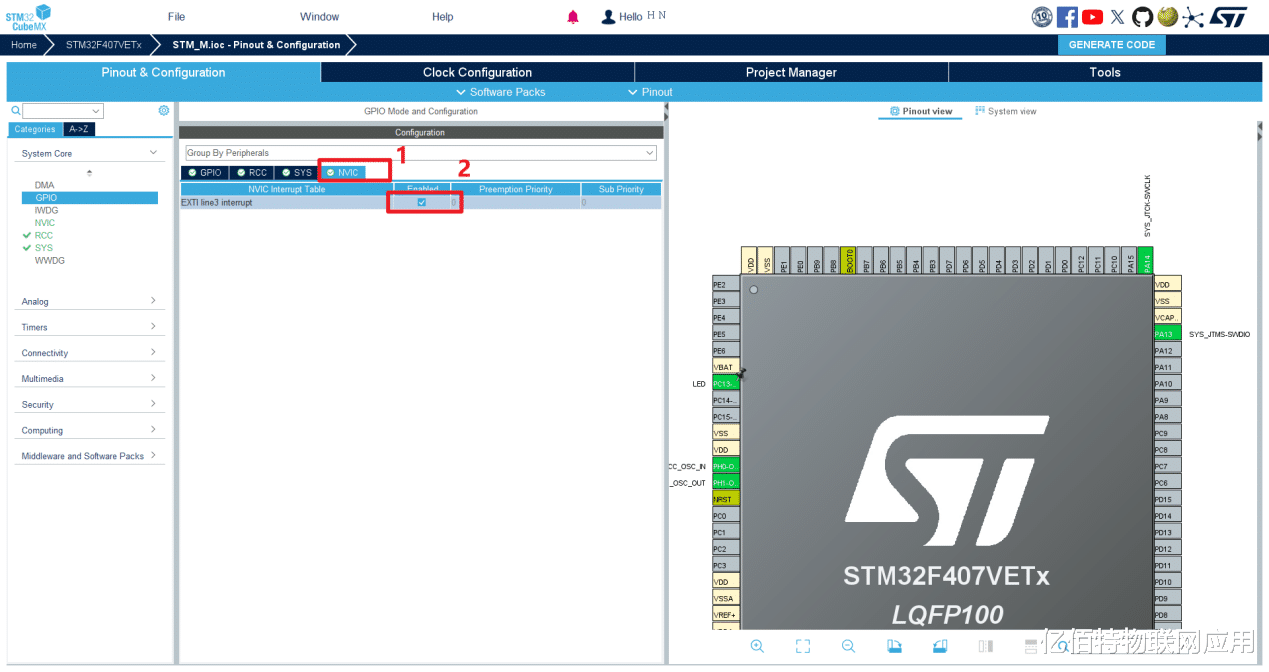Click the Pinout view chip icon

(894, 111)
